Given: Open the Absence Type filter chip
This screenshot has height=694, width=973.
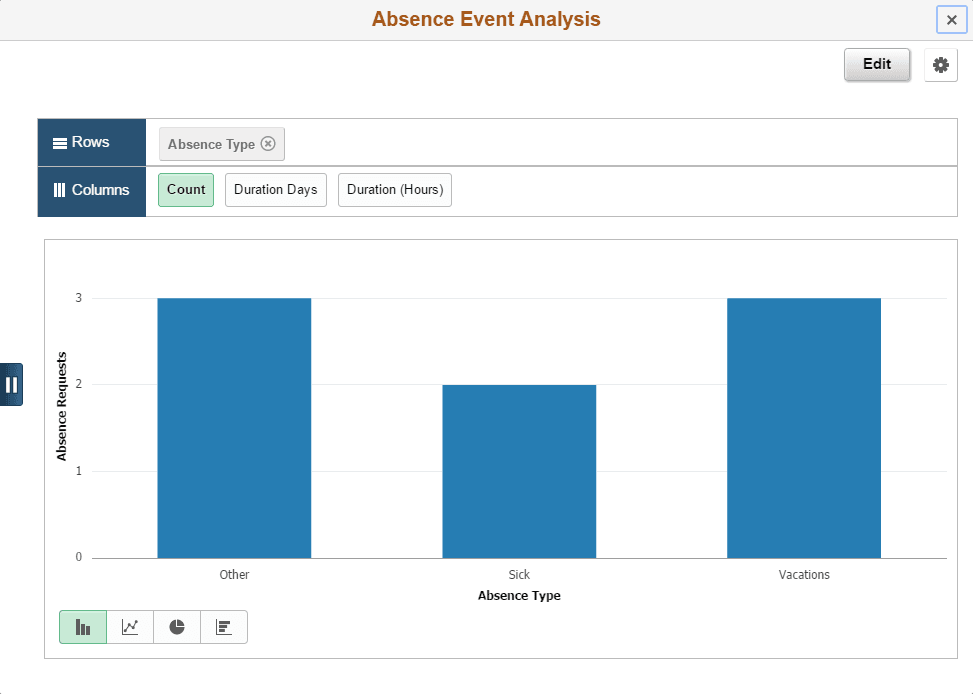Looking at the screenshot, I should [212, 143].
